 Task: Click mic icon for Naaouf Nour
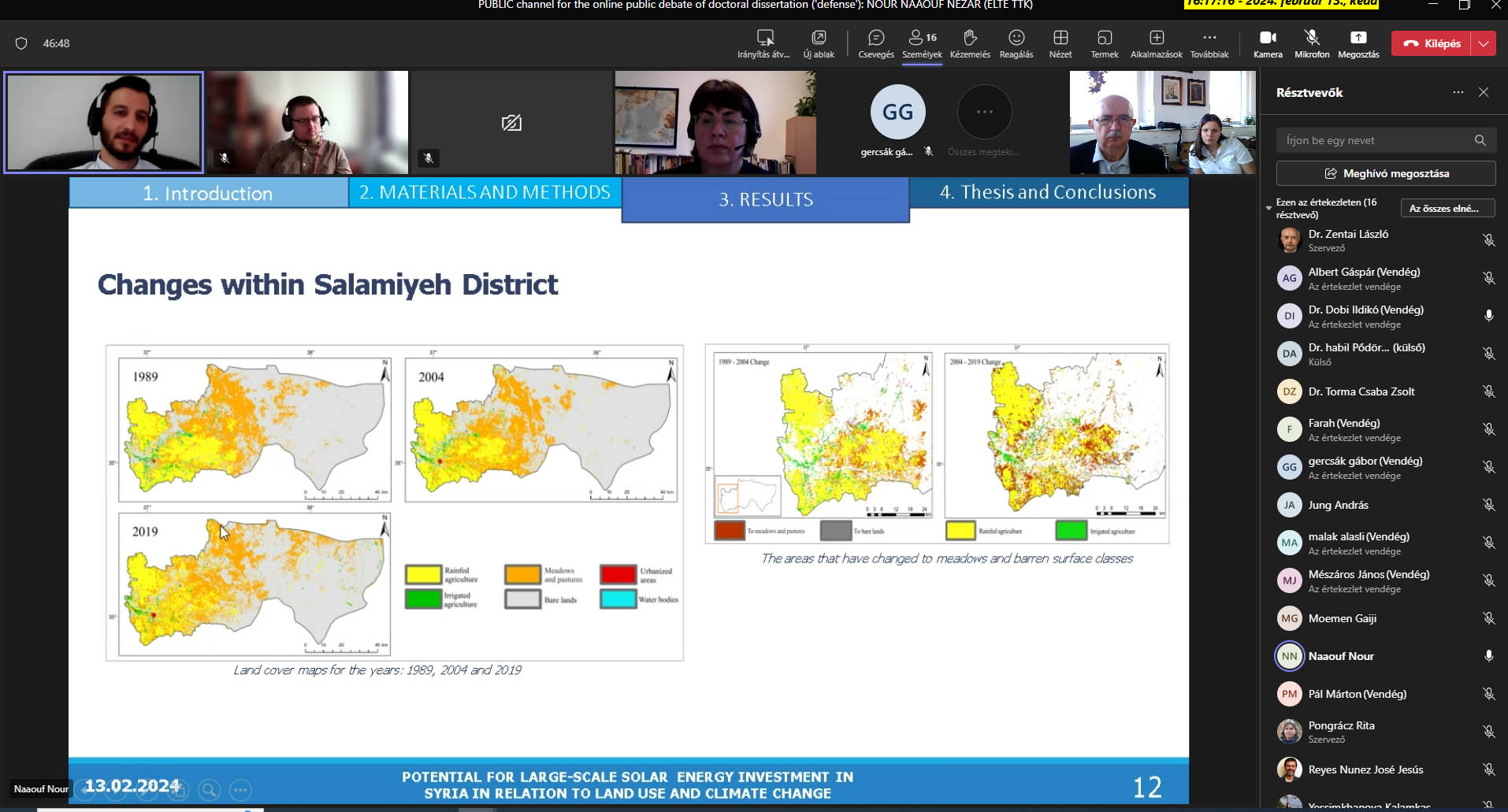(x=1489, y=656)
